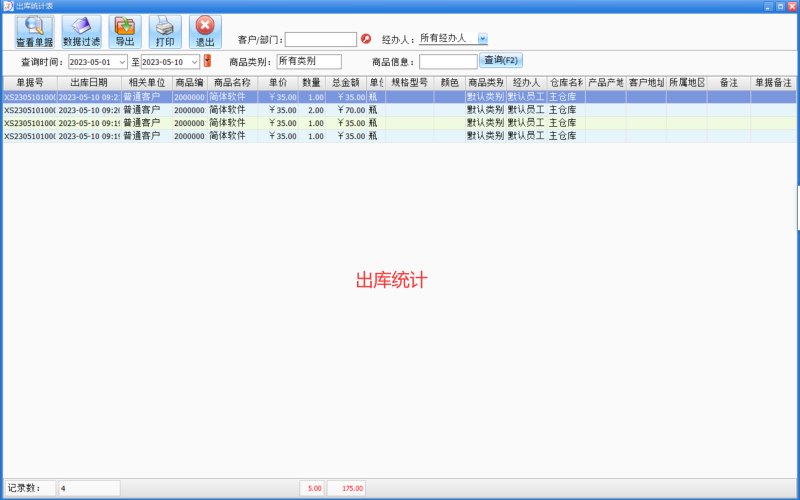
Task: Click the 单价 column header
Action: (278, 83)
